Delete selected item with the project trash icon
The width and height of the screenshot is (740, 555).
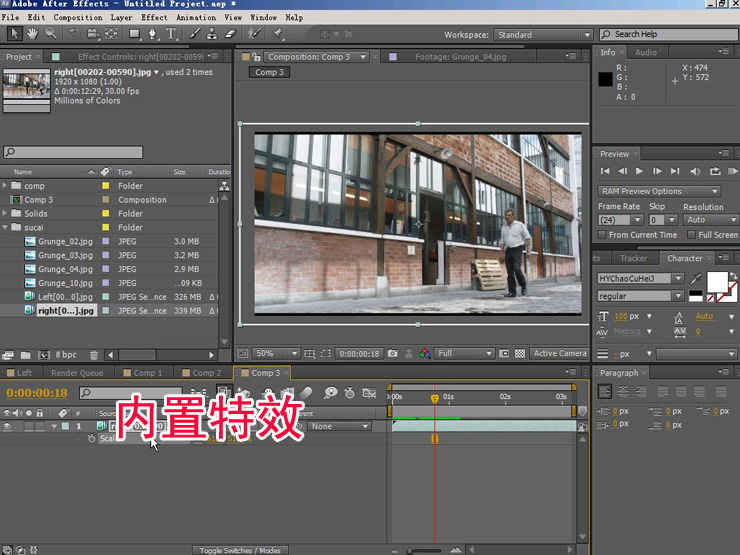coord(91,355)
